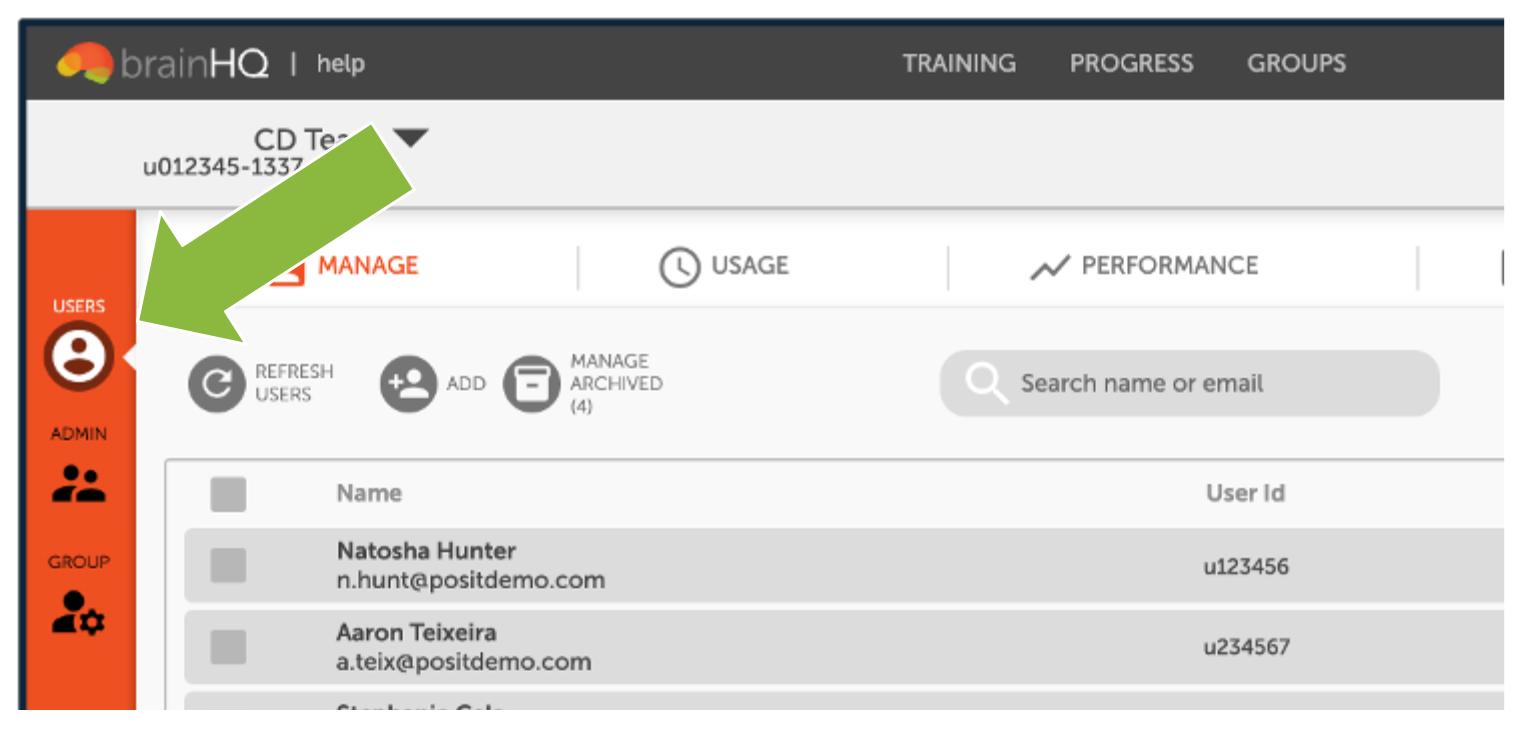Image resolution: width=1527 pixels, height=746 pixels.
Task: Check the box for Aaron Teixeira
Action: pos(228,647)
